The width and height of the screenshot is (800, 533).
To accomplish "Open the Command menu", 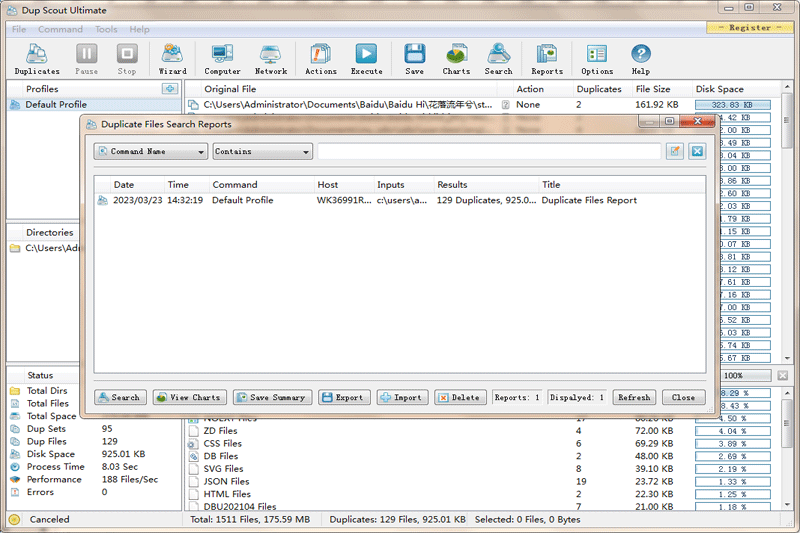I will click(x=60, y=29).
